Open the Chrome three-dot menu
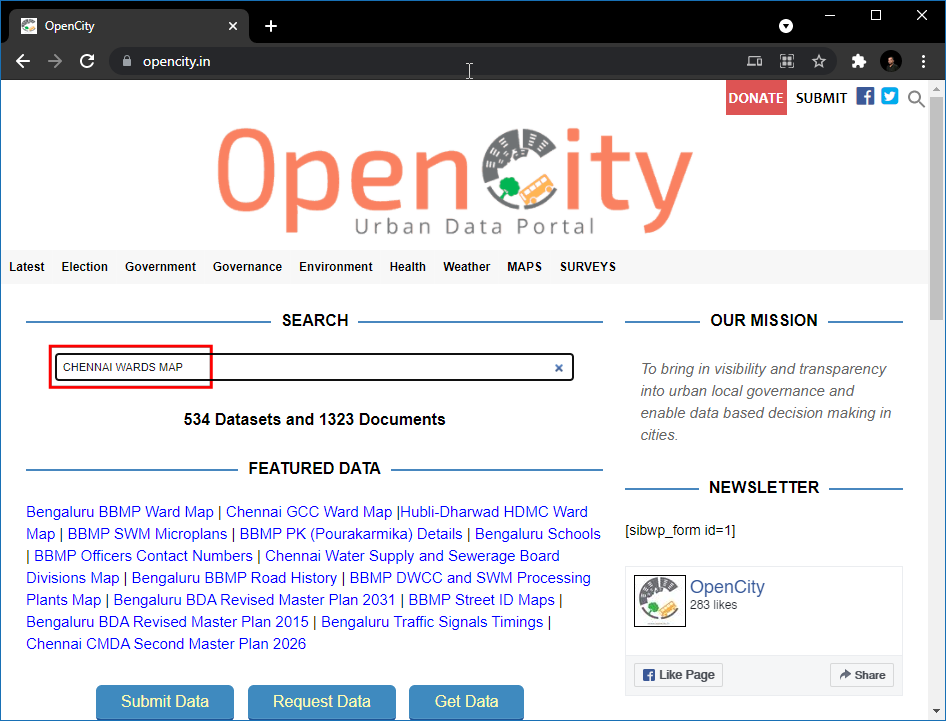 [923, 61]
